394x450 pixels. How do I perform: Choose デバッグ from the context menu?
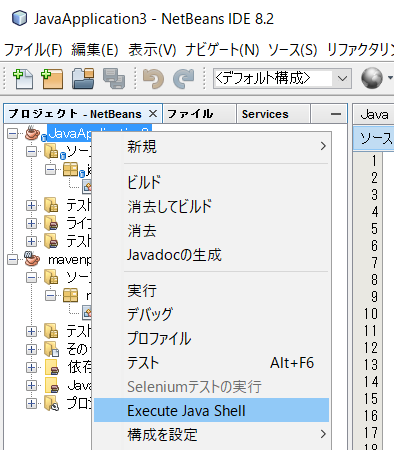211,314
